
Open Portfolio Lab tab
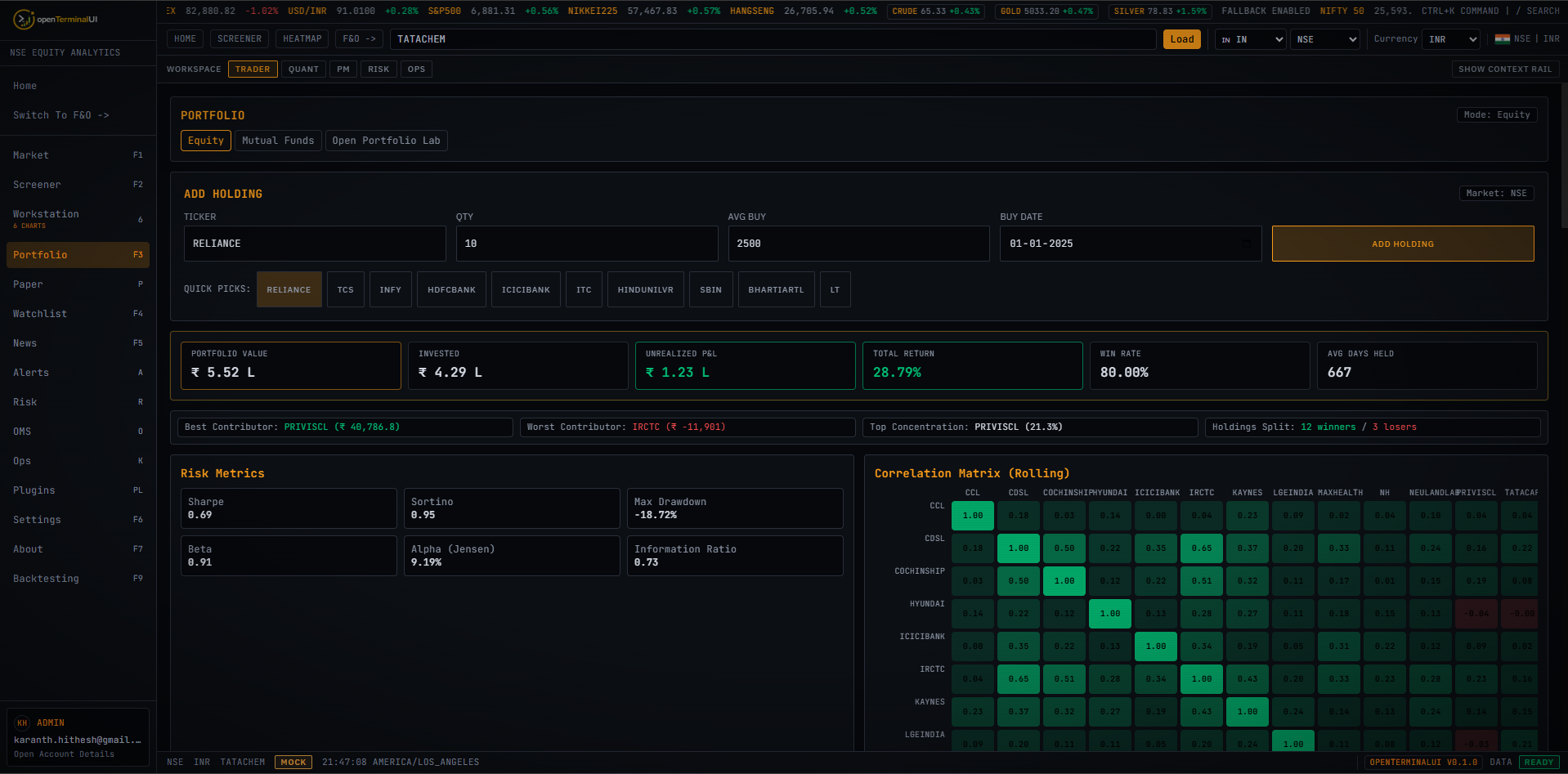point(386,141)
